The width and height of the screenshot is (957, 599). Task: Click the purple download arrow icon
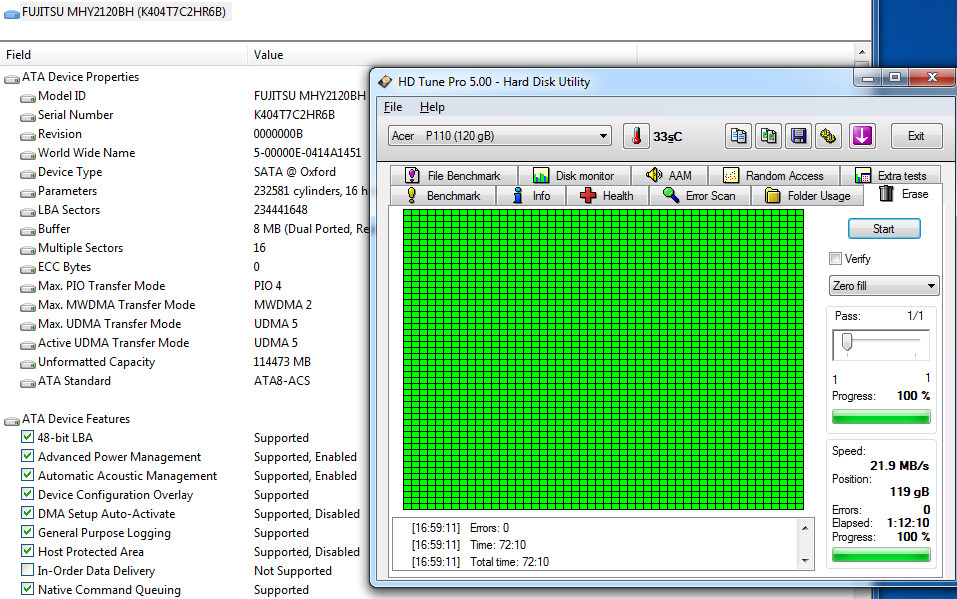(862, 136)
